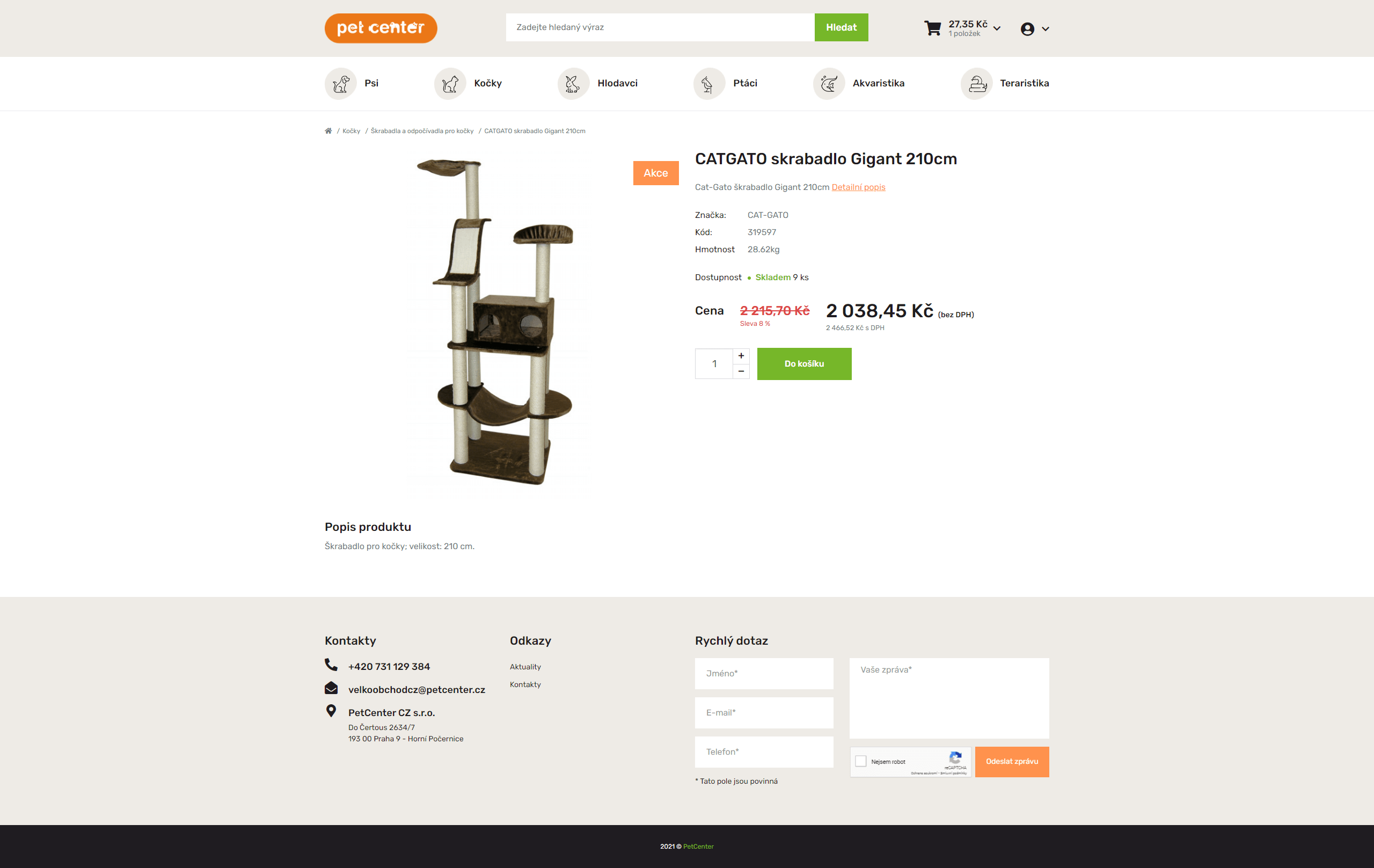The image size is (1374, 868).
Task: Choose the bird icon for Ptáci
Action: coord(708,83)
